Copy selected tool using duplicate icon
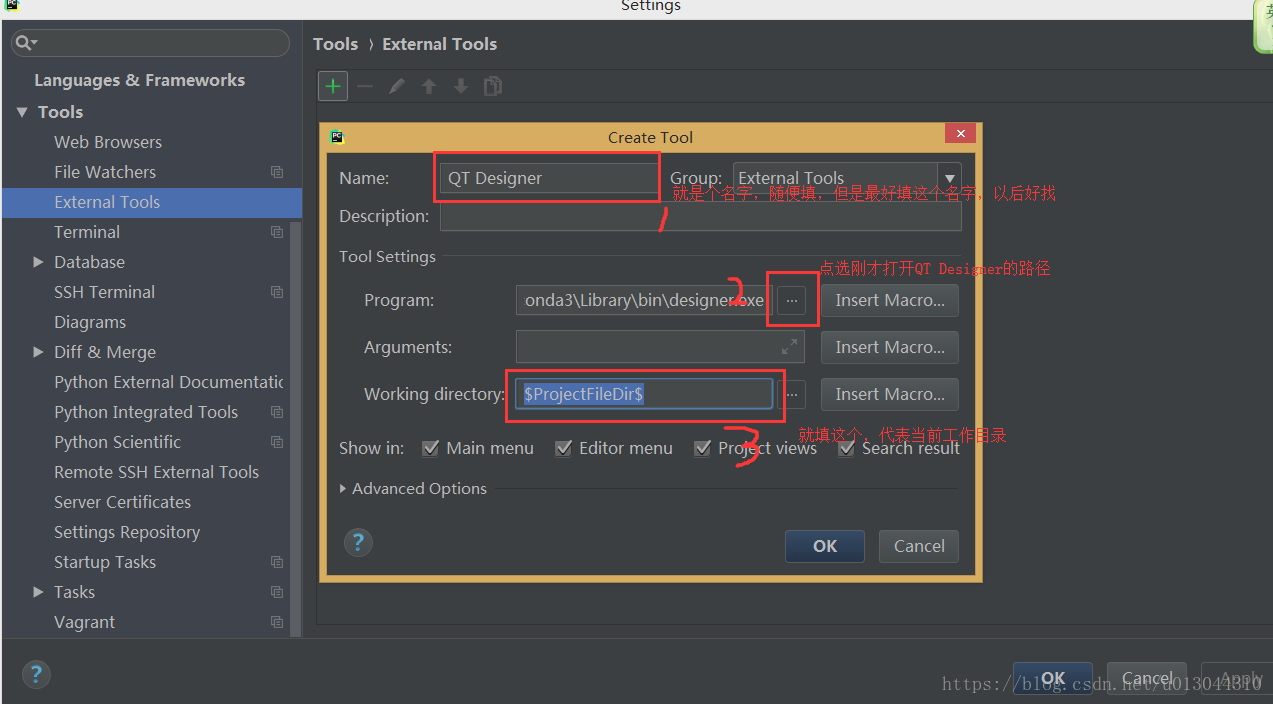Image resolution: width=1273 pixels, height=704 pixels. pos(492,86)
